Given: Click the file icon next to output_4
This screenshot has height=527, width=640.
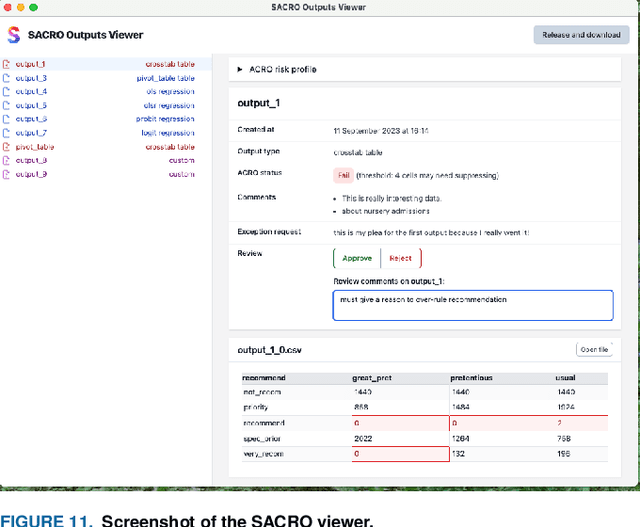Looking at the screenshot, I should pyautogui.click(x=7, y=91).
